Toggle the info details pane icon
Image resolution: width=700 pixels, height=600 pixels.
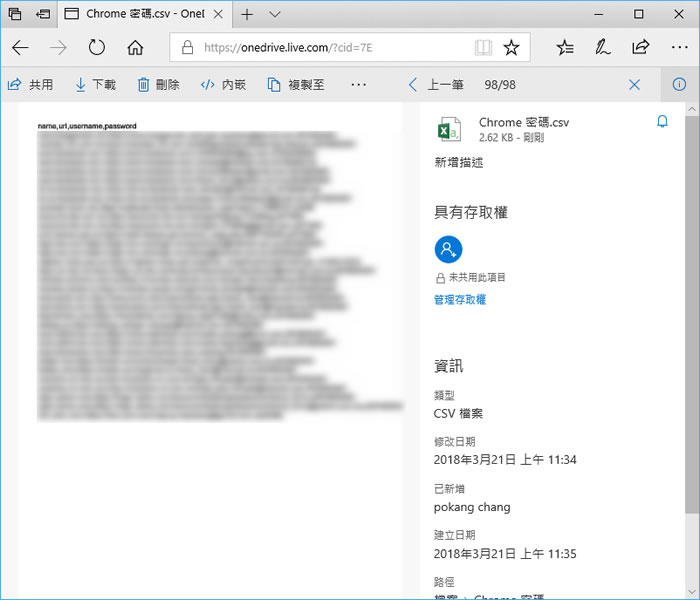click(679, 84)
